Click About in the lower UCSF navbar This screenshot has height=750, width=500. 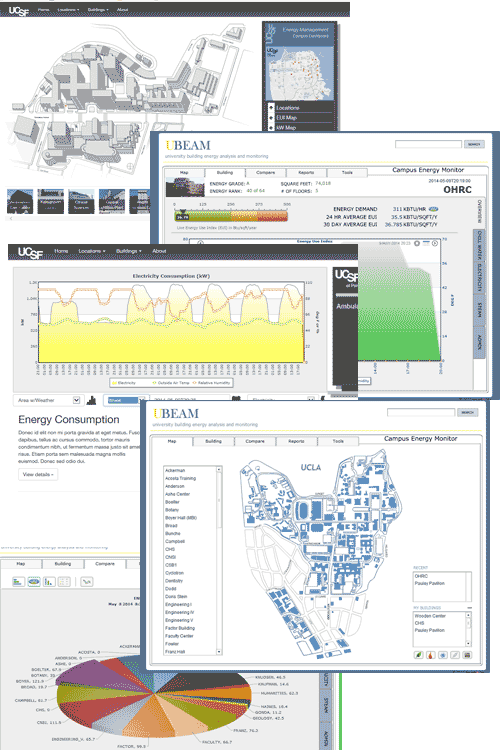(159, 251)
